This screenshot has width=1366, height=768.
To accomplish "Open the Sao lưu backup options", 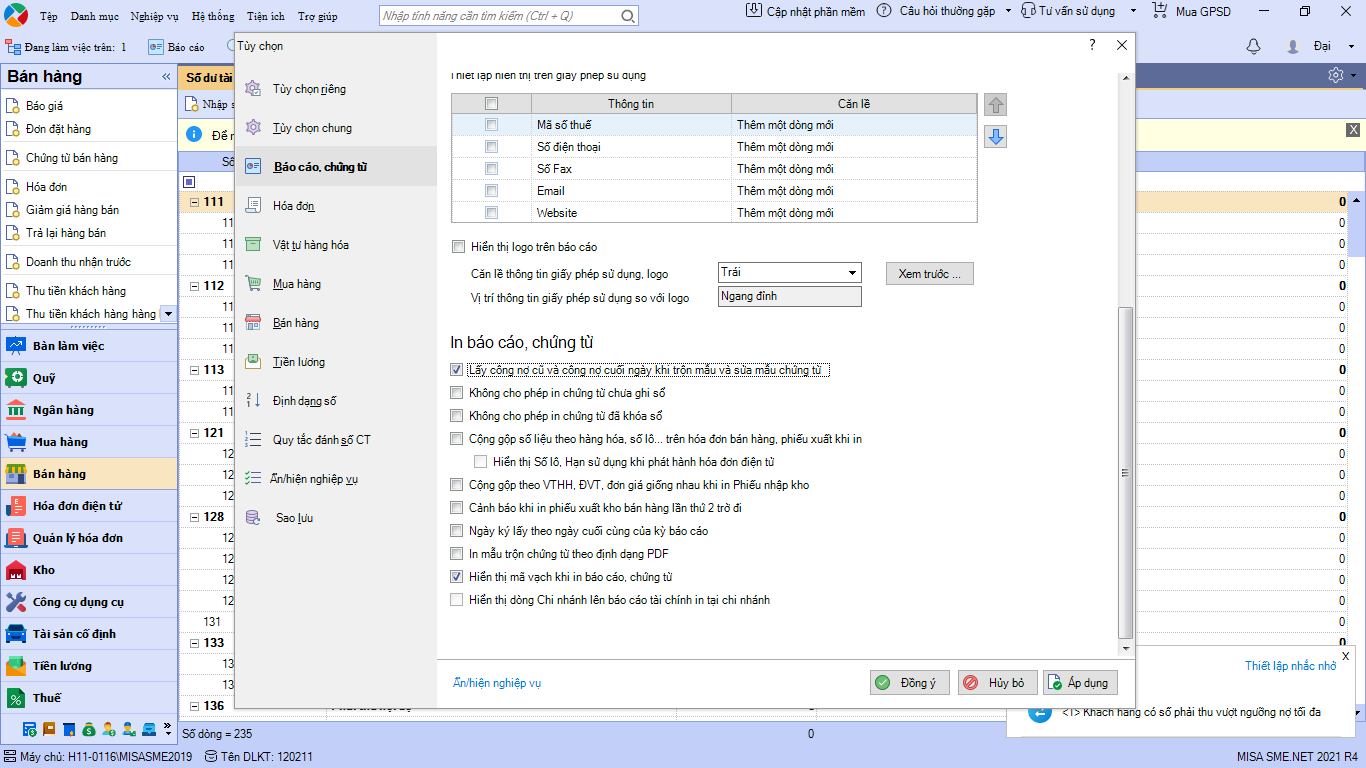I will pyautogui.click(x=294, y=518).
